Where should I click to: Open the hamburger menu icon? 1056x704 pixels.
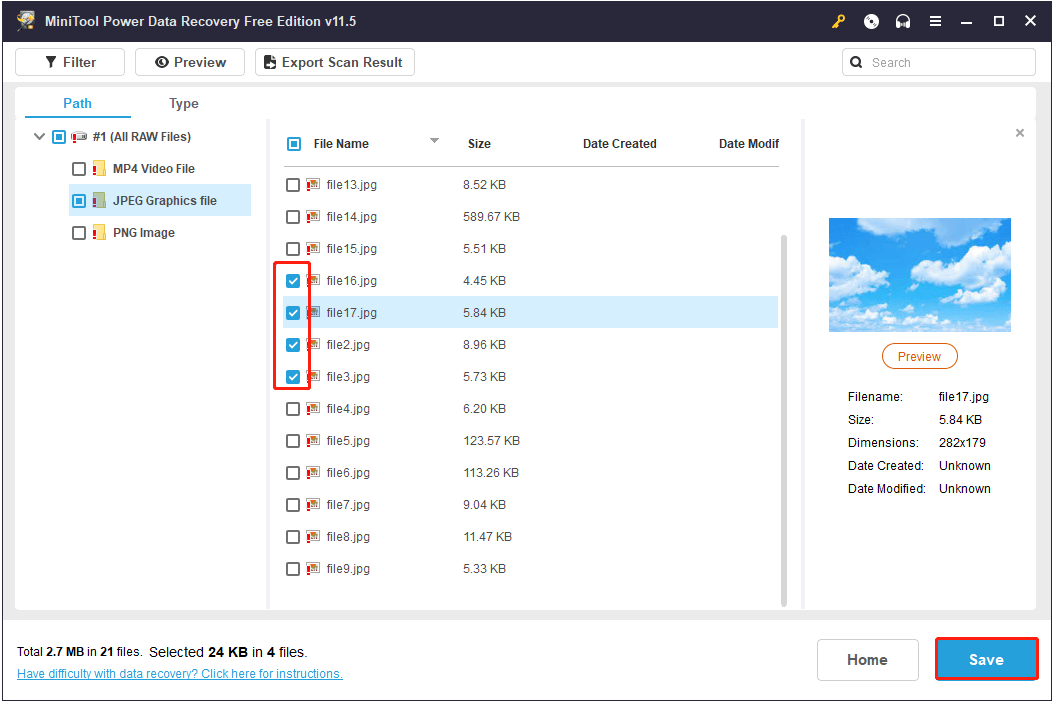coord(935,21)
